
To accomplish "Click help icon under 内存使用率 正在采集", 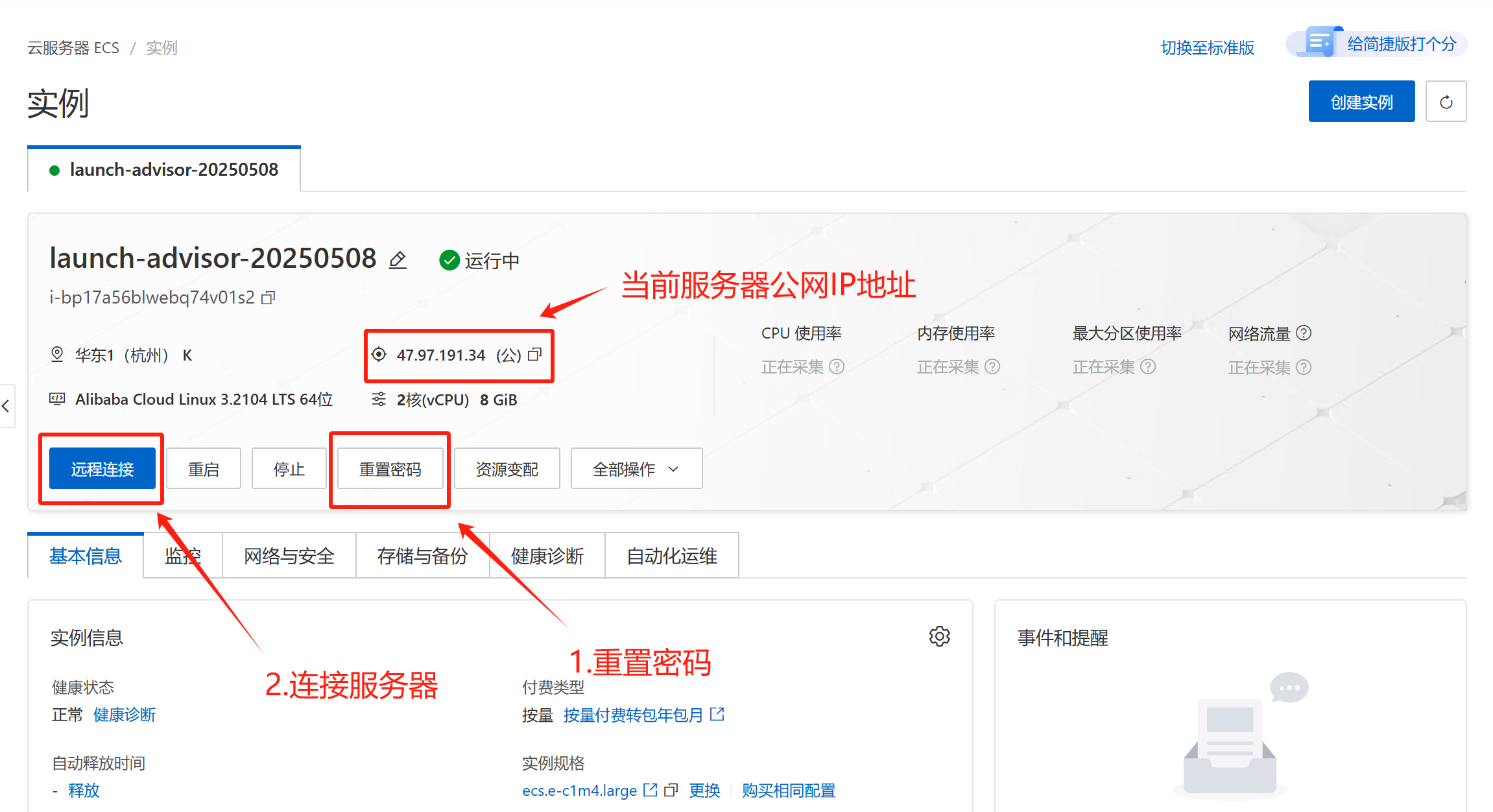I will 992,367.
